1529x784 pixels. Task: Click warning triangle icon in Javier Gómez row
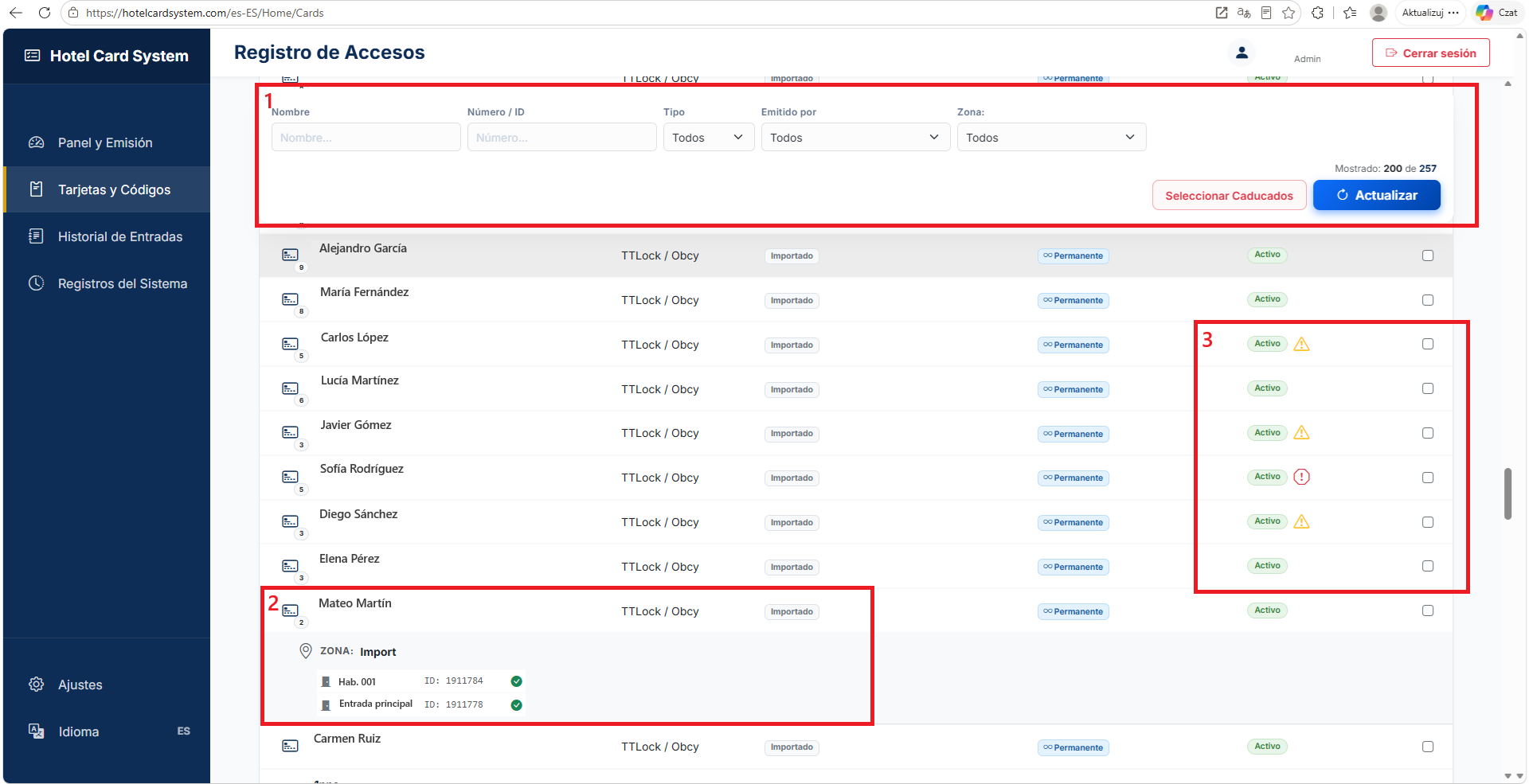1301,433
